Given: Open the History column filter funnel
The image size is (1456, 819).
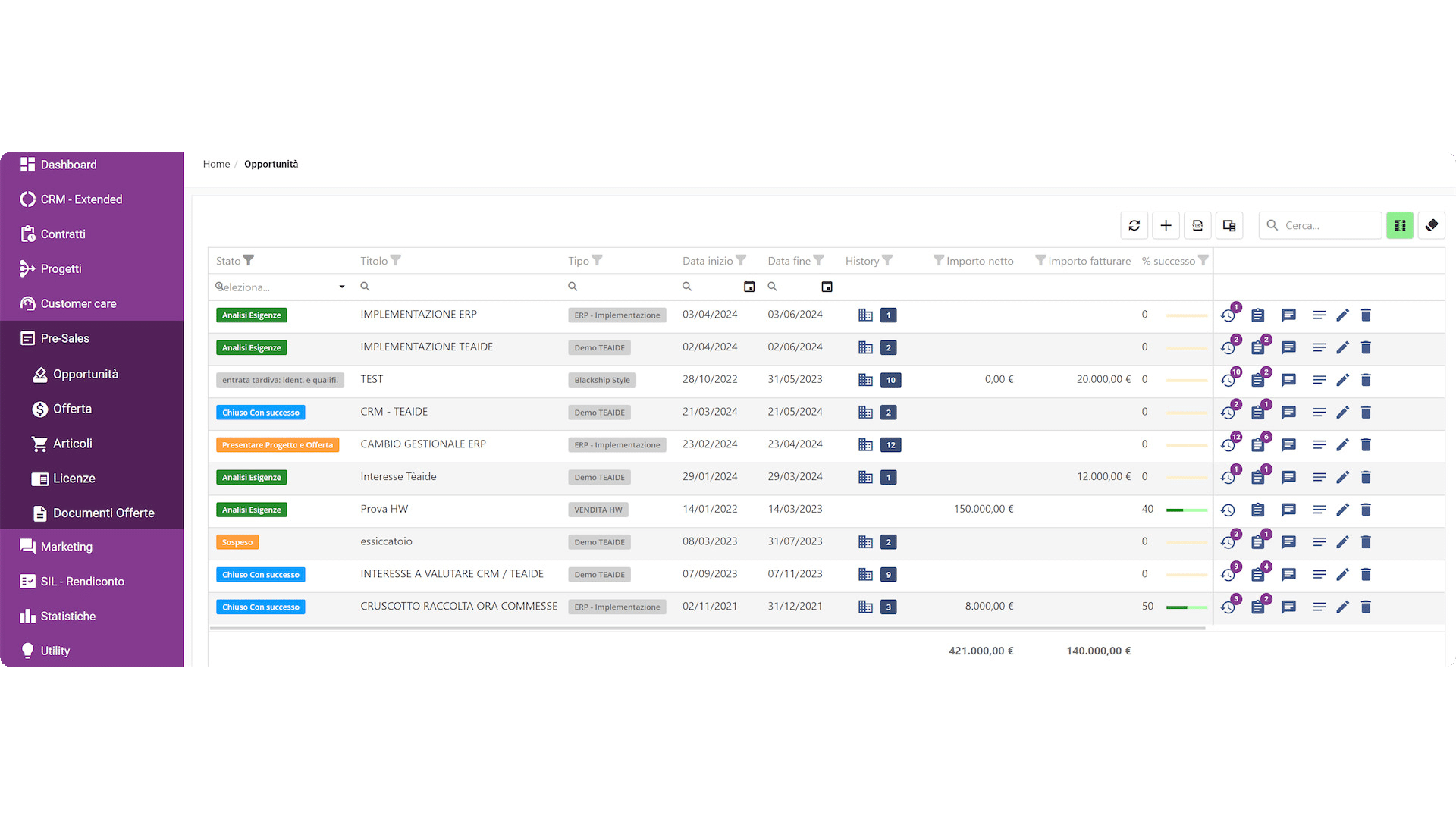Looking at the screenshot, I should tap(887, 260).
